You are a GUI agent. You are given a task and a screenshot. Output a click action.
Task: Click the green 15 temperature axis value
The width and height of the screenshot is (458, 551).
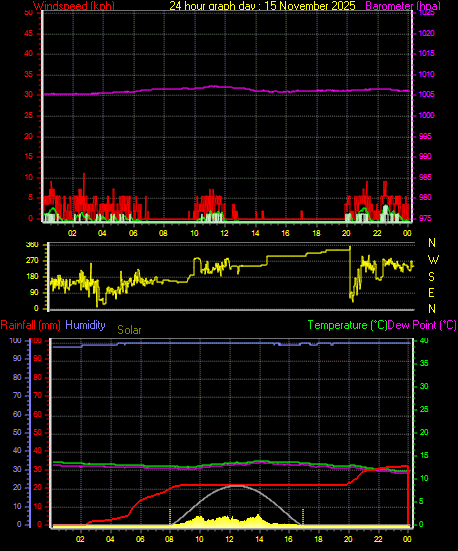click(424, 455)
